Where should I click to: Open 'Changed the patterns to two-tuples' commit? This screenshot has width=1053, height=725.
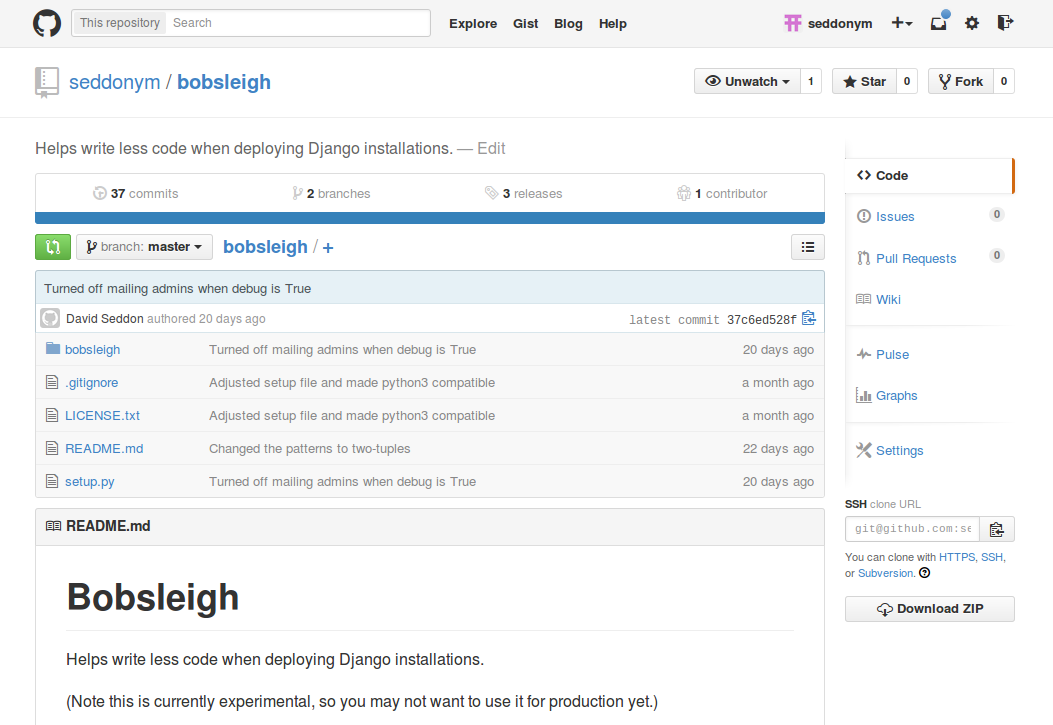click(x=310, y=448)
